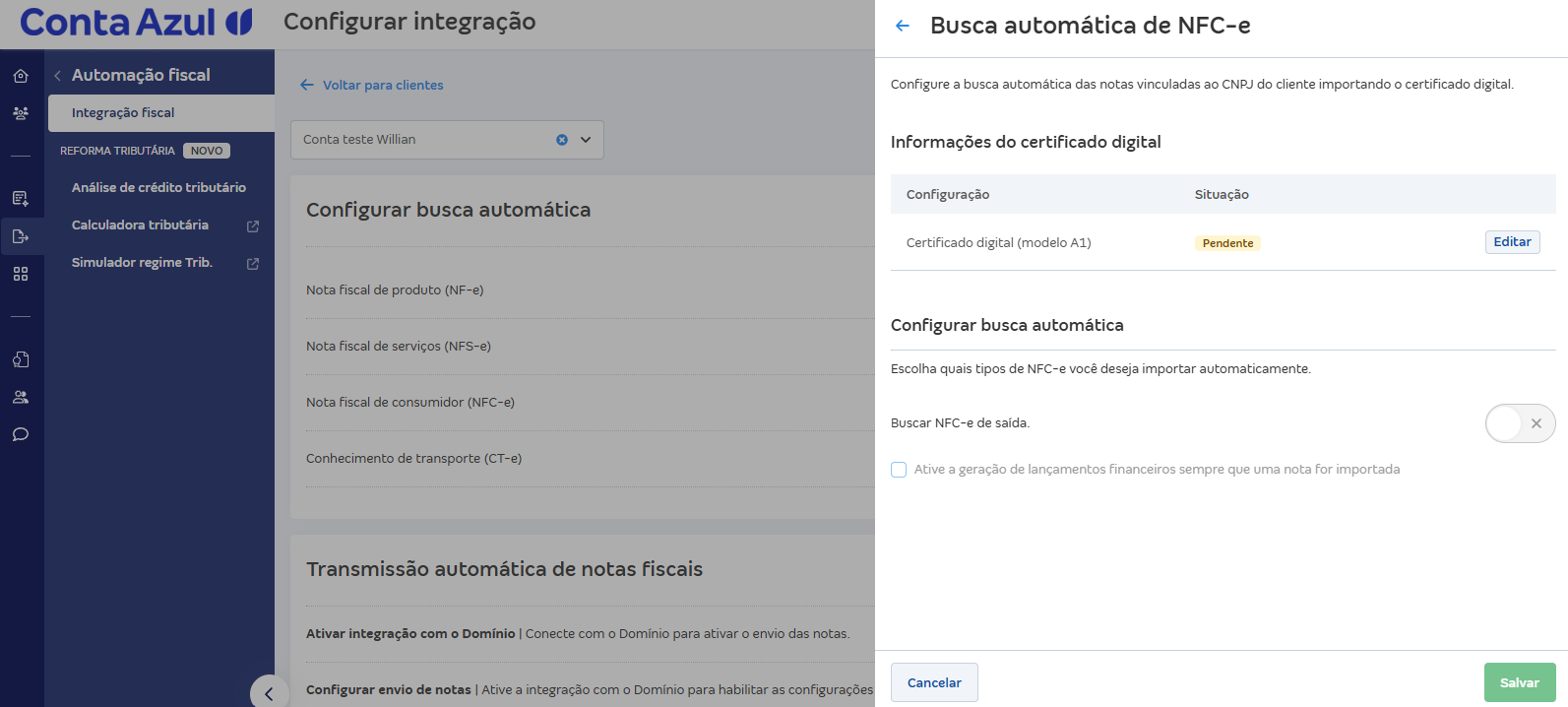1568x707 pixels.
Task: Open the document list icon in sidebar
Action: pos(21,198)
